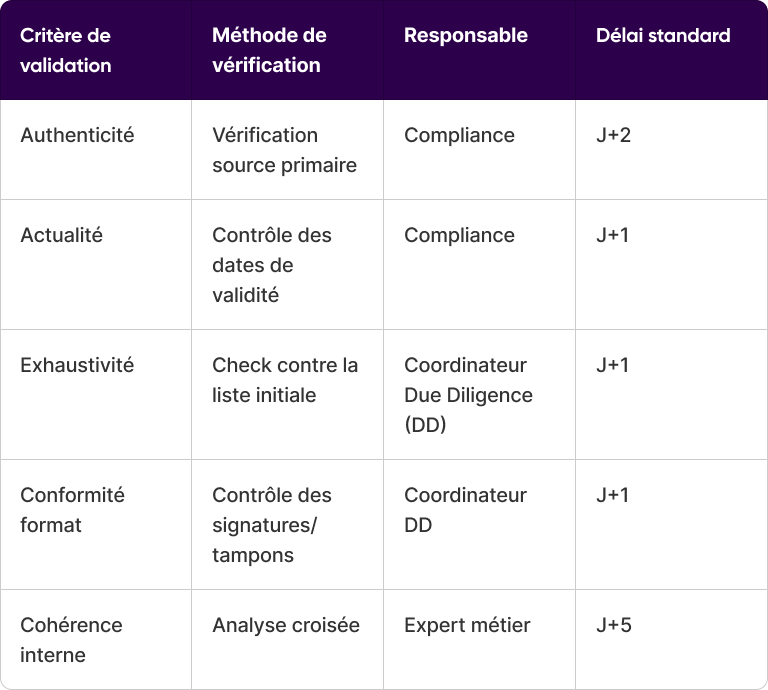Select the "Vérification source primaire" cell
This screenshot has height=690, width=768.
tap(284, 150)
